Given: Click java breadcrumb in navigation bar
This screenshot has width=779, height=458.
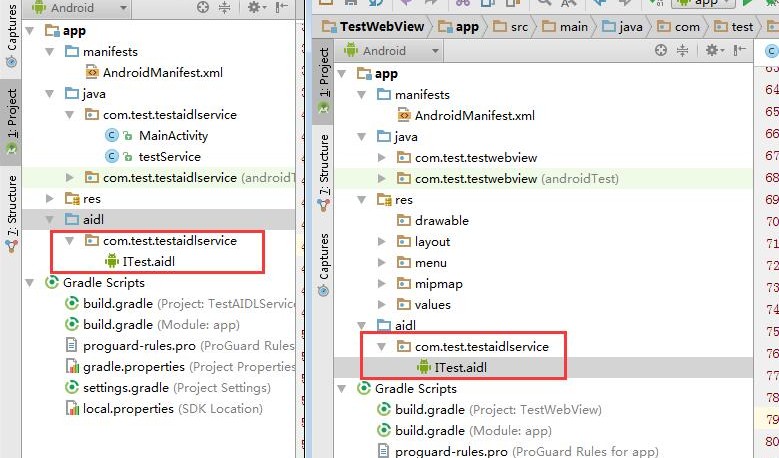Looking at the screenshot, I should click(623, 26).
